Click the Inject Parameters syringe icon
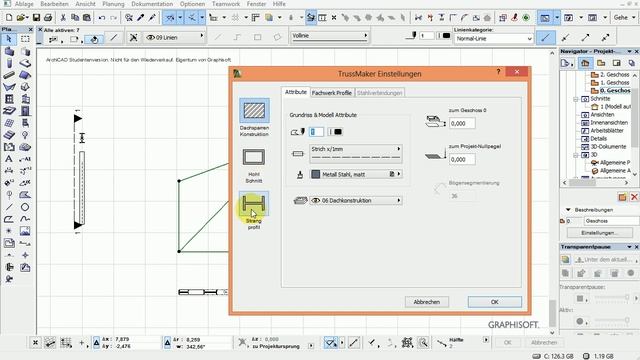 [x=152, y=18]
